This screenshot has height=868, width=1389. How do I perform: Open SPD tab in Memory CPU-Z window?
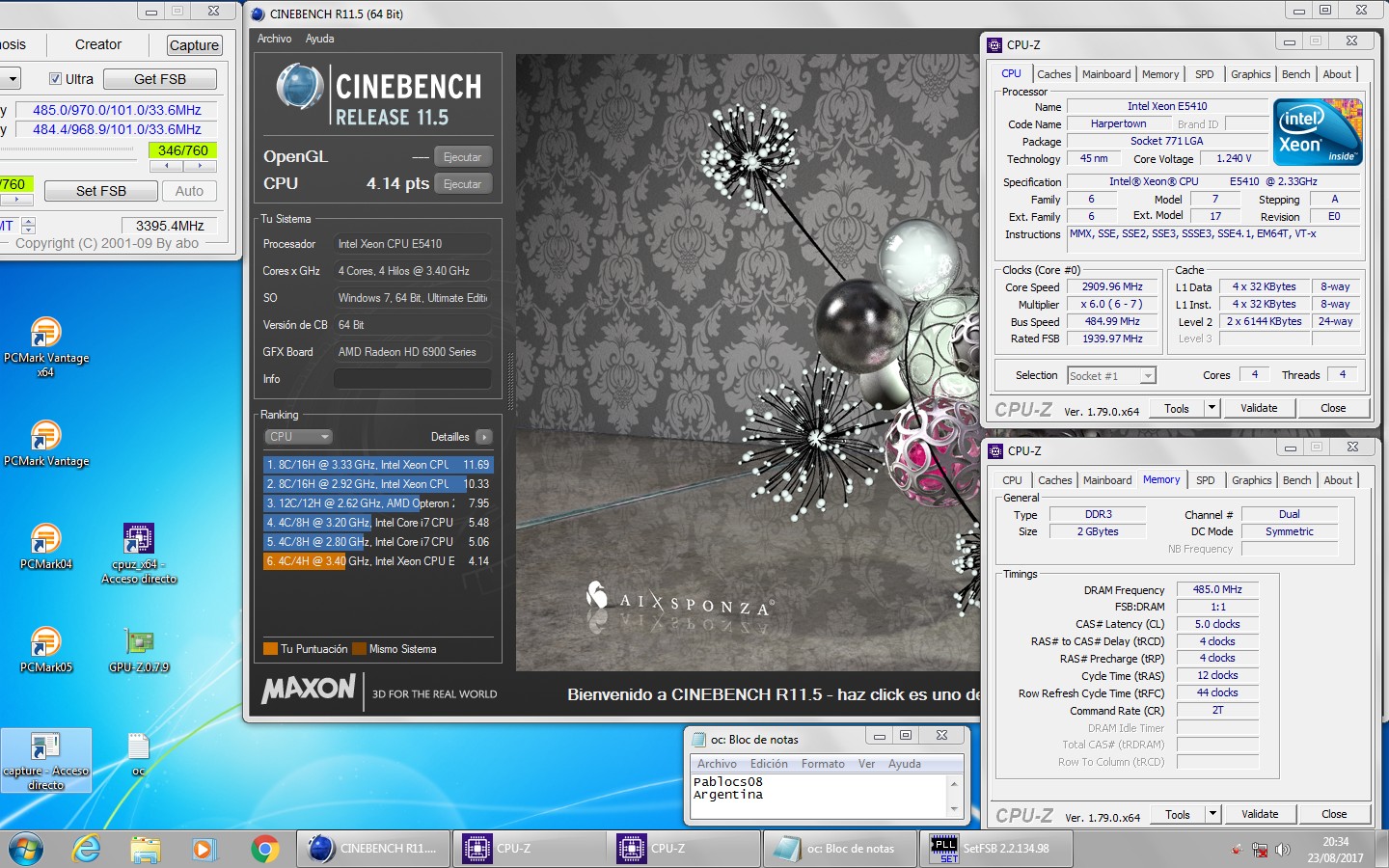coord(1206,480)
